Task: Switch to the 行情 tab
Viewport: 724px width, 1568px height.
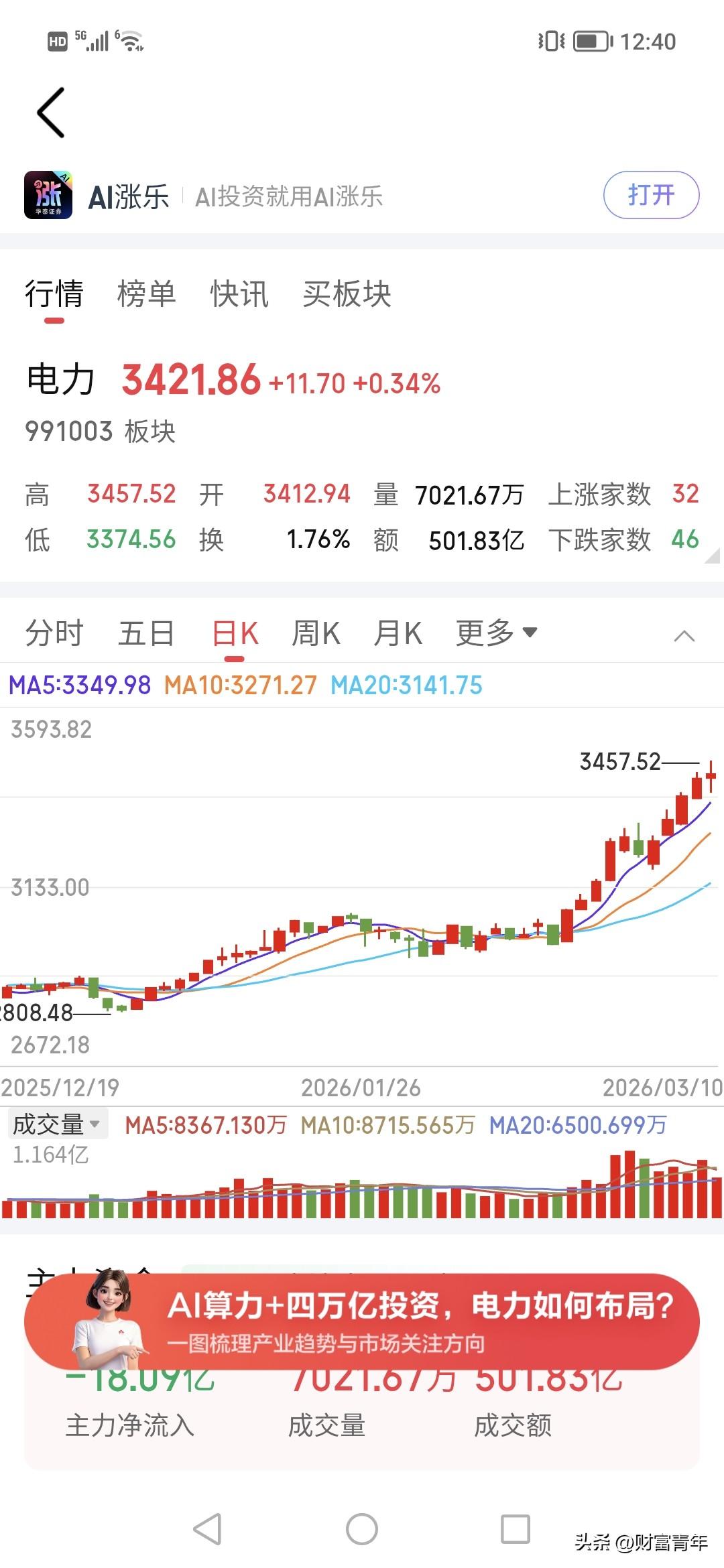Action: [54, 294]
